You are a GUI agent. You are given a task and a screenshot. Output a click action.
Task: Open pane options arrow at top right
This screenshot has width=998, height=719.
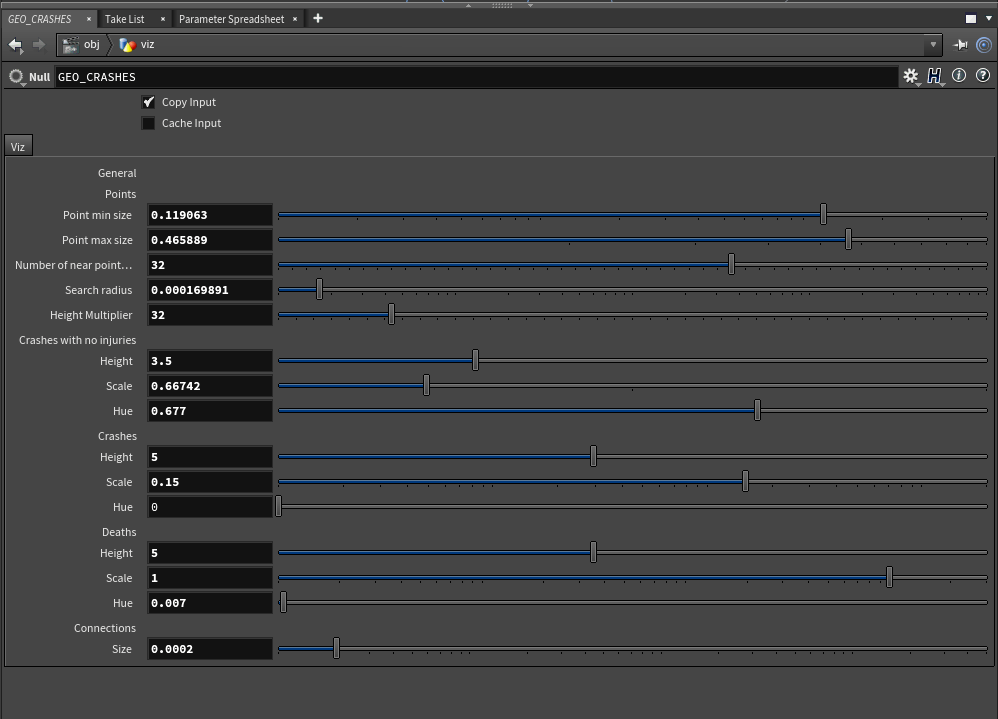point(988,19)
